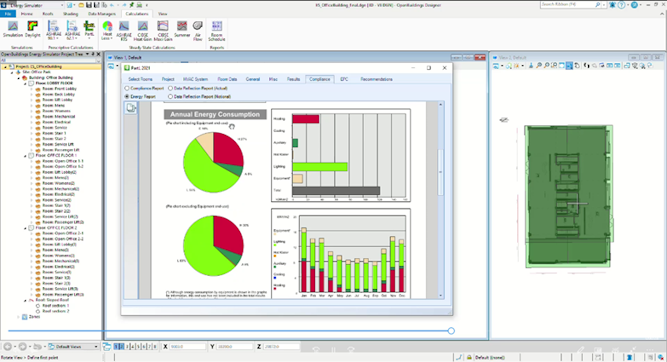Select Room Front Lobby in tree
Image resolution: width=667 pixels, height=362 pixels.
59,89
